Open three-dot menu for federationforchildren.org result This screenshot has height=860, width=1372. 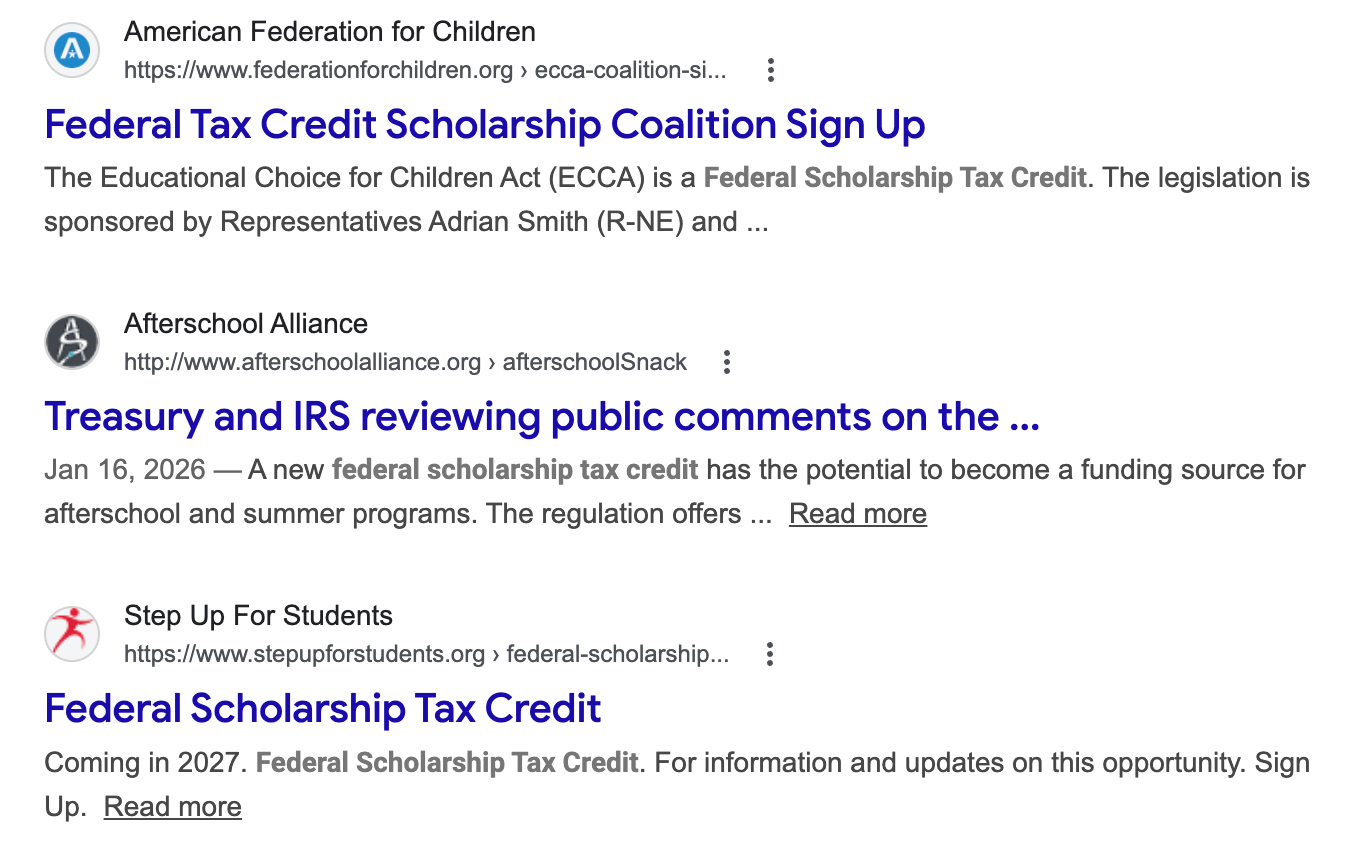[x=770, y=70]
